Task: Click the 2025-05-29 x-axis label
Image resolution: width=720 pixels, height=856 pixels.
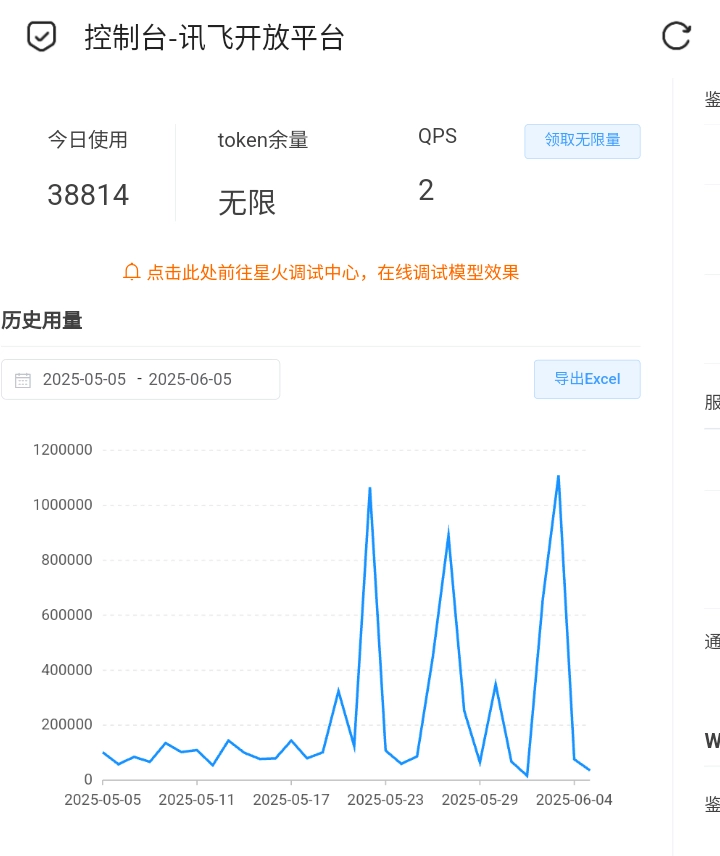Action: point(480,800)
